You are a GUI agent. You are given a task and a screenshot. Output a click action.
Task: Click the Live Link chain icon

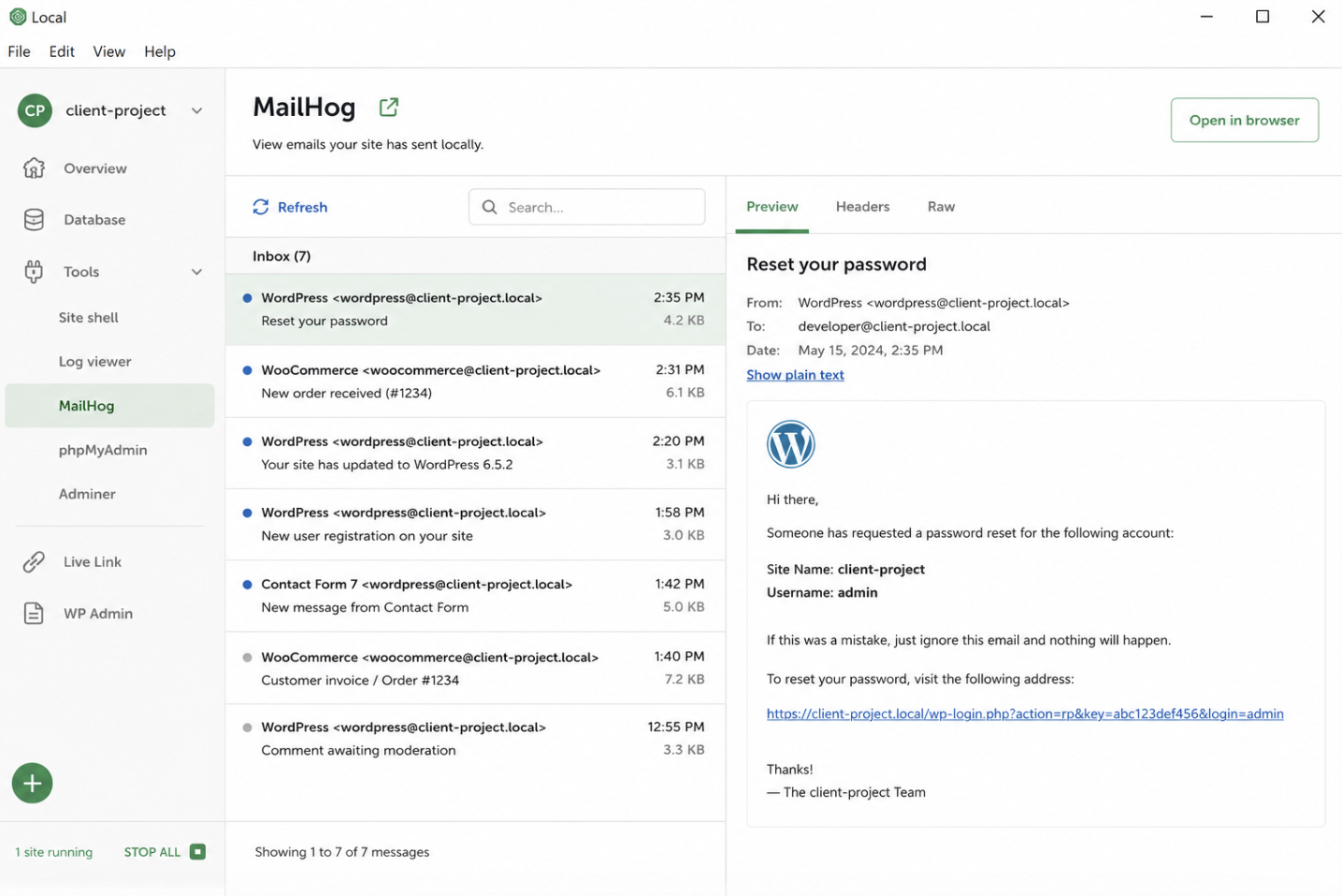[x=34, y=562]
